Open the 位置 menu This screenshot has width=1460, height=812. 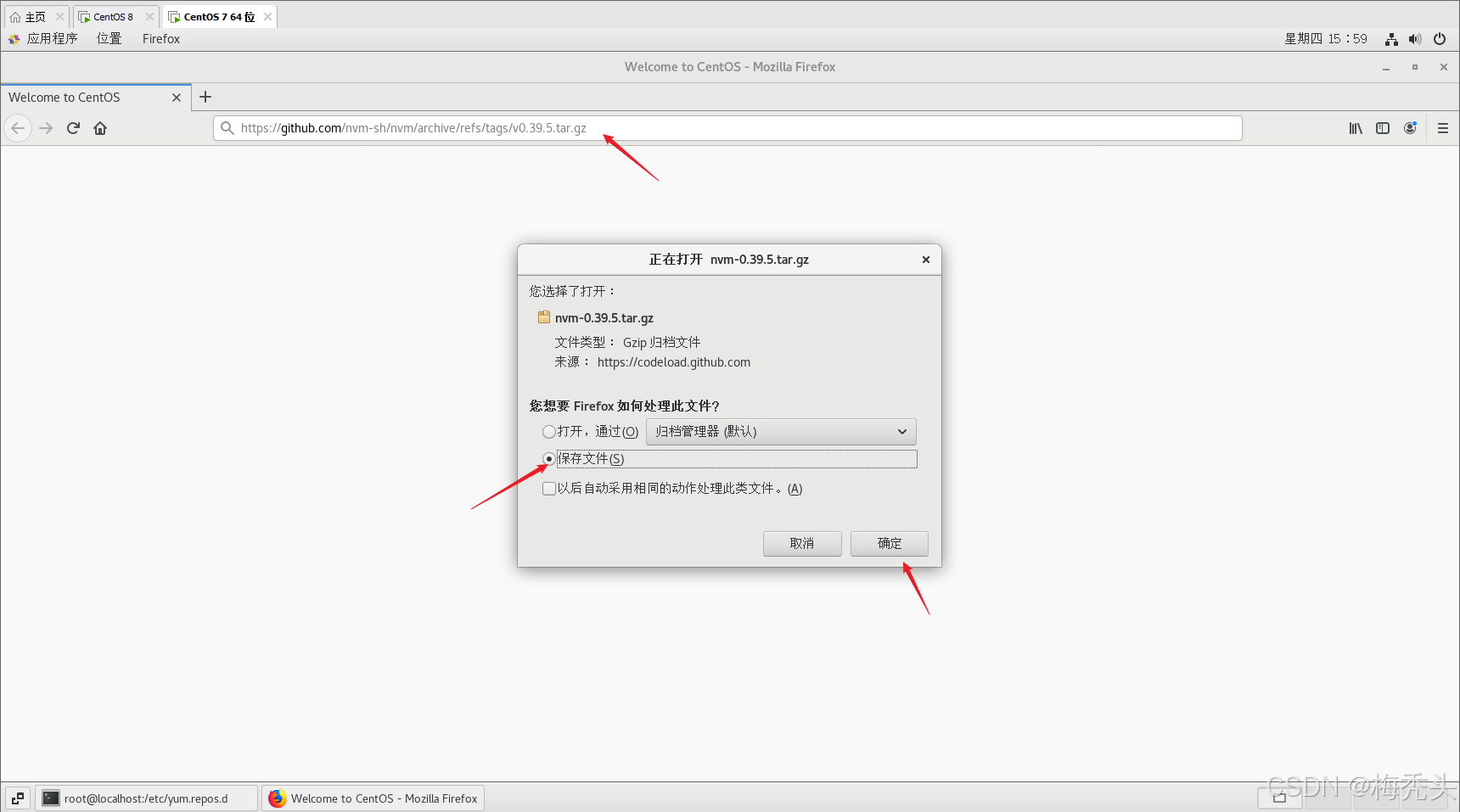point(109,39)
